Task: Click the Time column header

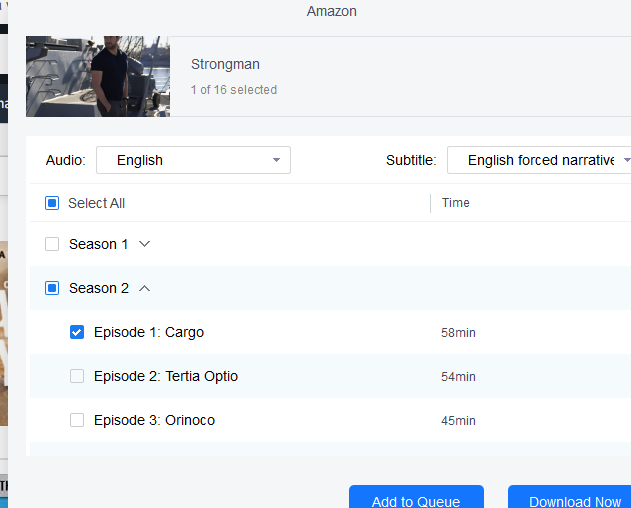Action: [456, 203]
